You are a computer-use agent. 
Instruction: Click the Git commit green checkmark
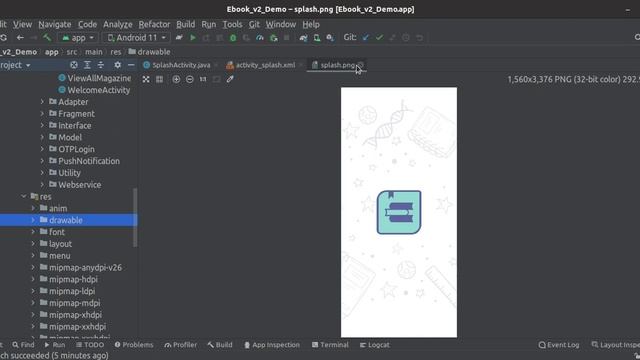point(379,38)
